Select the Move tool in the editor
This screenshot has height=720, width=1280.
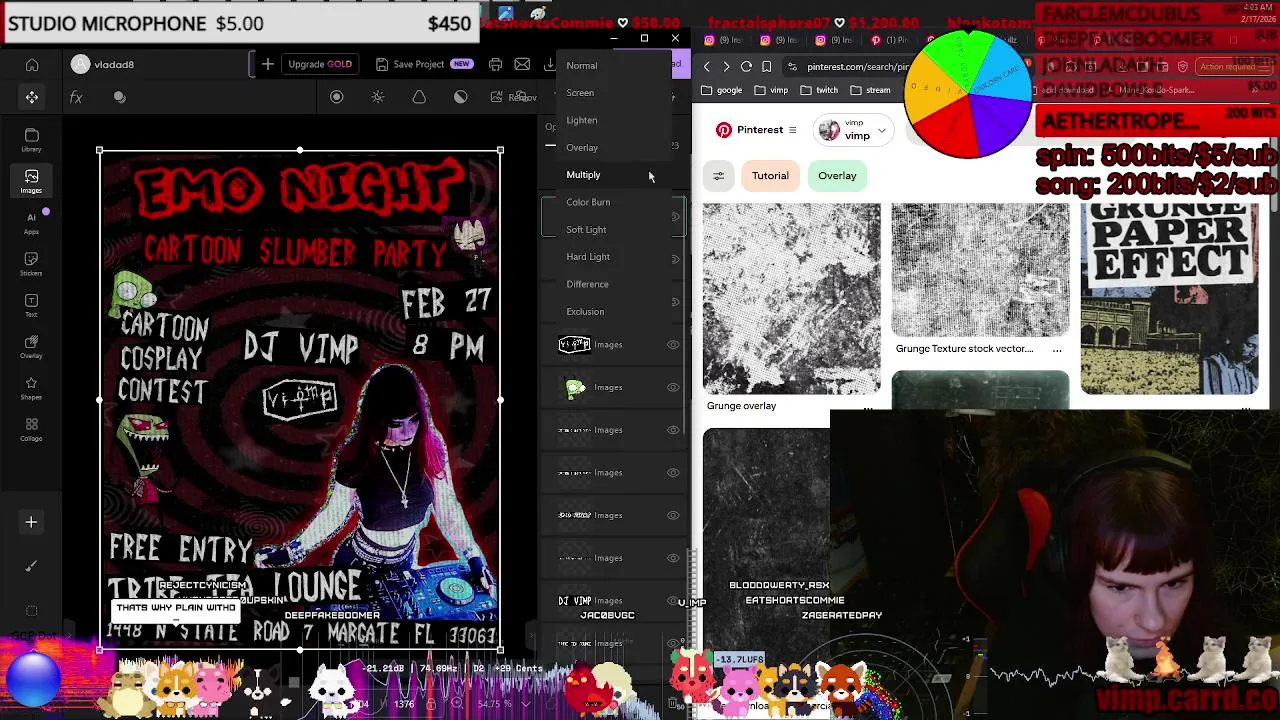tap(32, 97)
